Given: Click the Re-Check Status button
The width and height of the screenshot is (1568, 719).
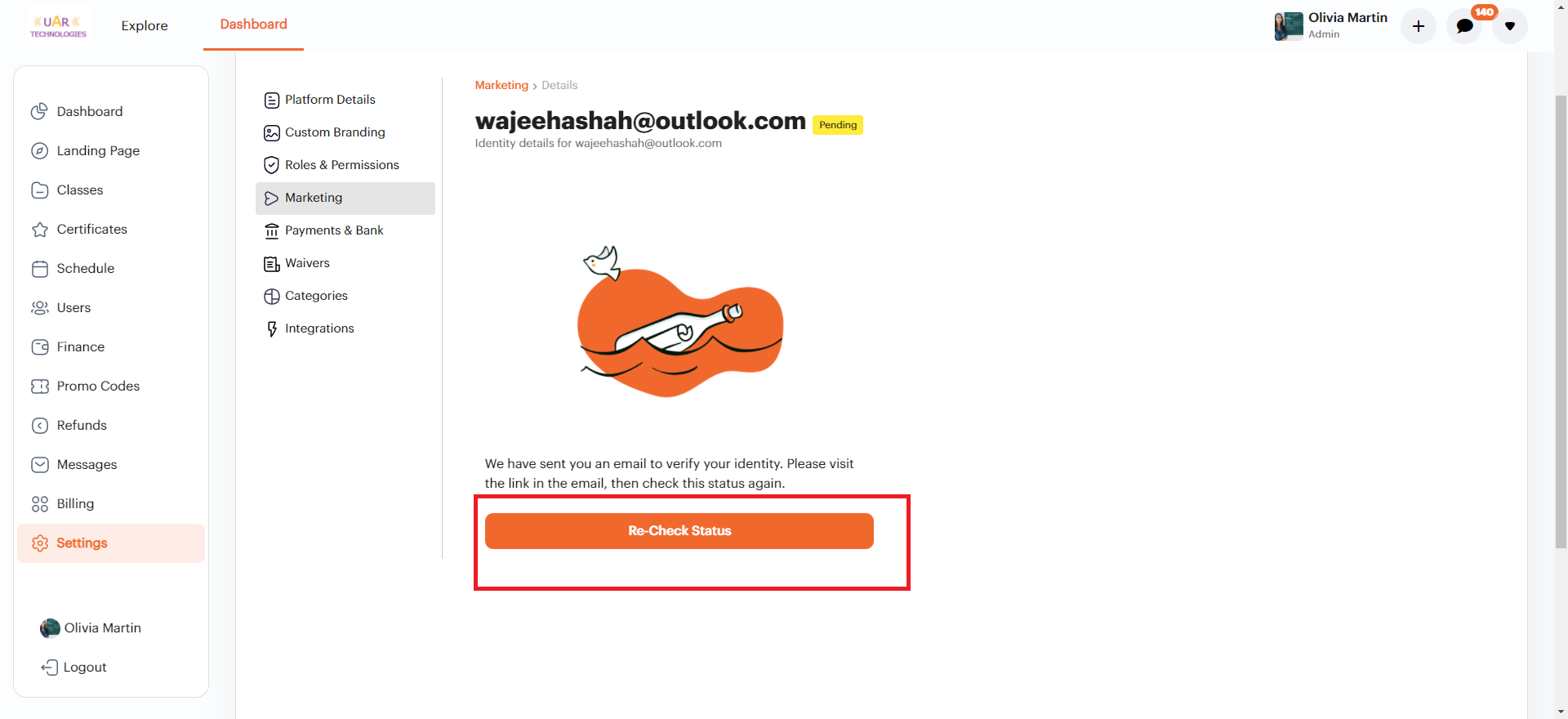Looking at the screenshot, I should click(x=679, y=531).
